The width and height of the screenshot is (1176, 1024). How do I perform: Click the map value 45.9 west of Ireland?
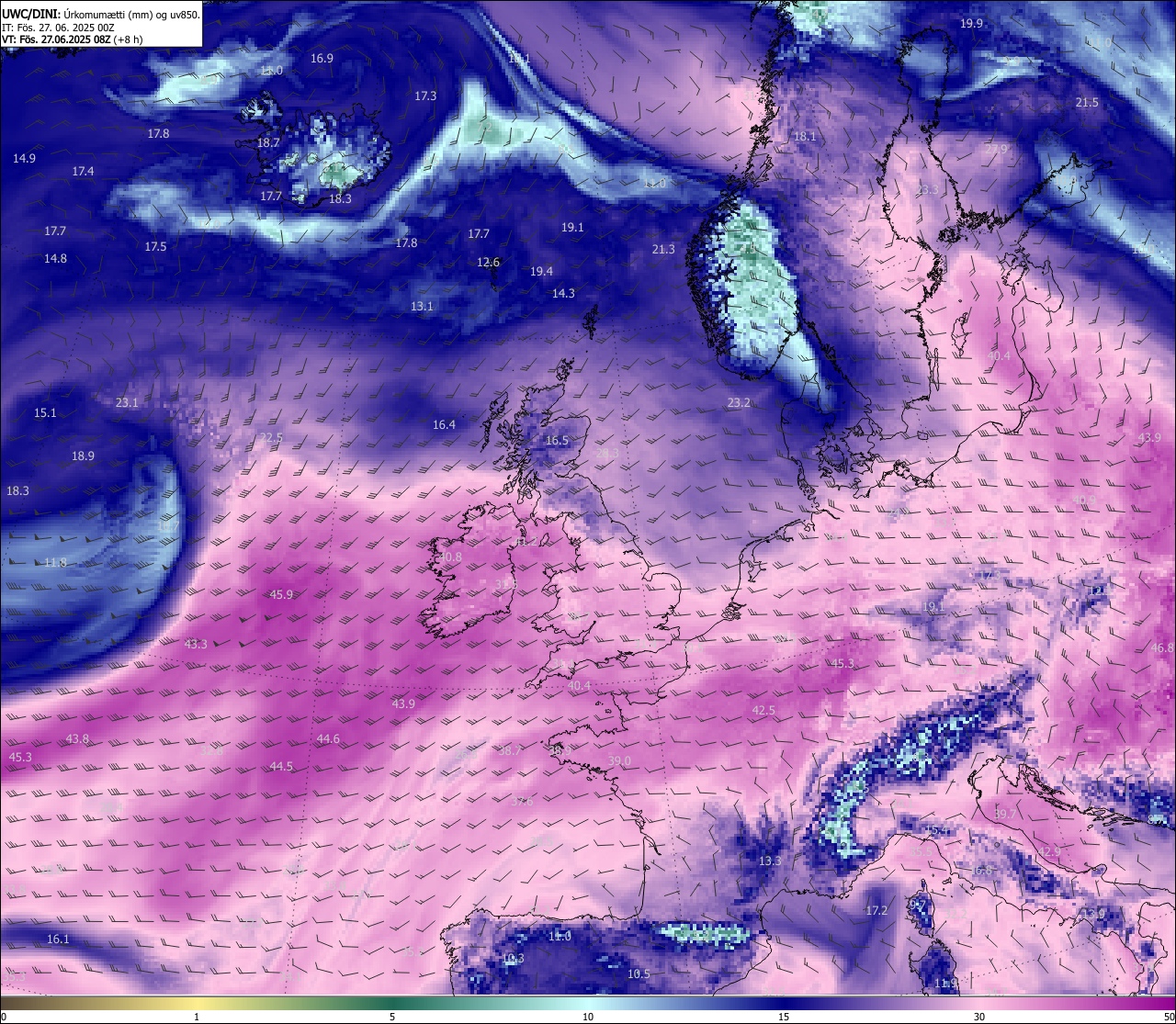pos(281,595)
